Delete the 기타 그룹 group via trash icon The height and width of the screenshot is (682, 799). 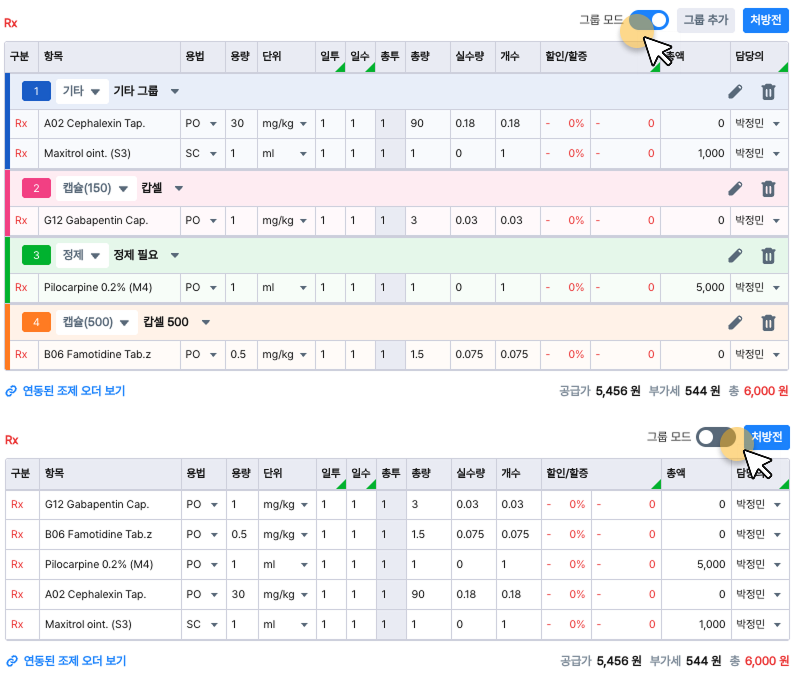click(768, 92)
